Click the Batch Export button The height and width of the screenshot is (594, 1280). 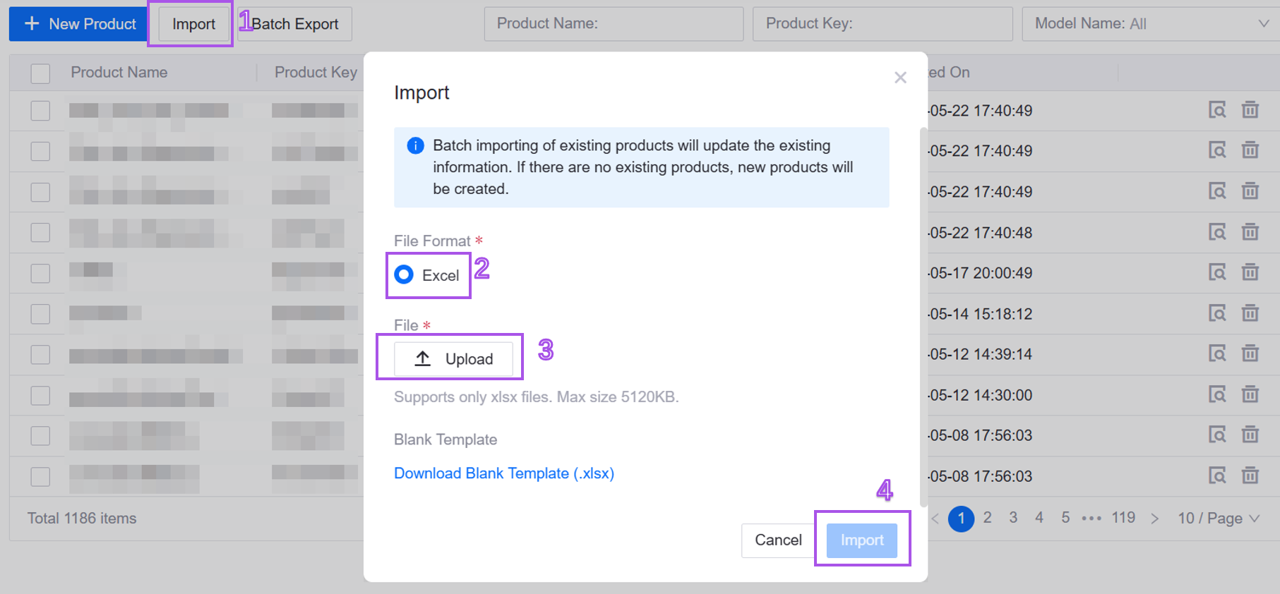[x=294, y=23]
